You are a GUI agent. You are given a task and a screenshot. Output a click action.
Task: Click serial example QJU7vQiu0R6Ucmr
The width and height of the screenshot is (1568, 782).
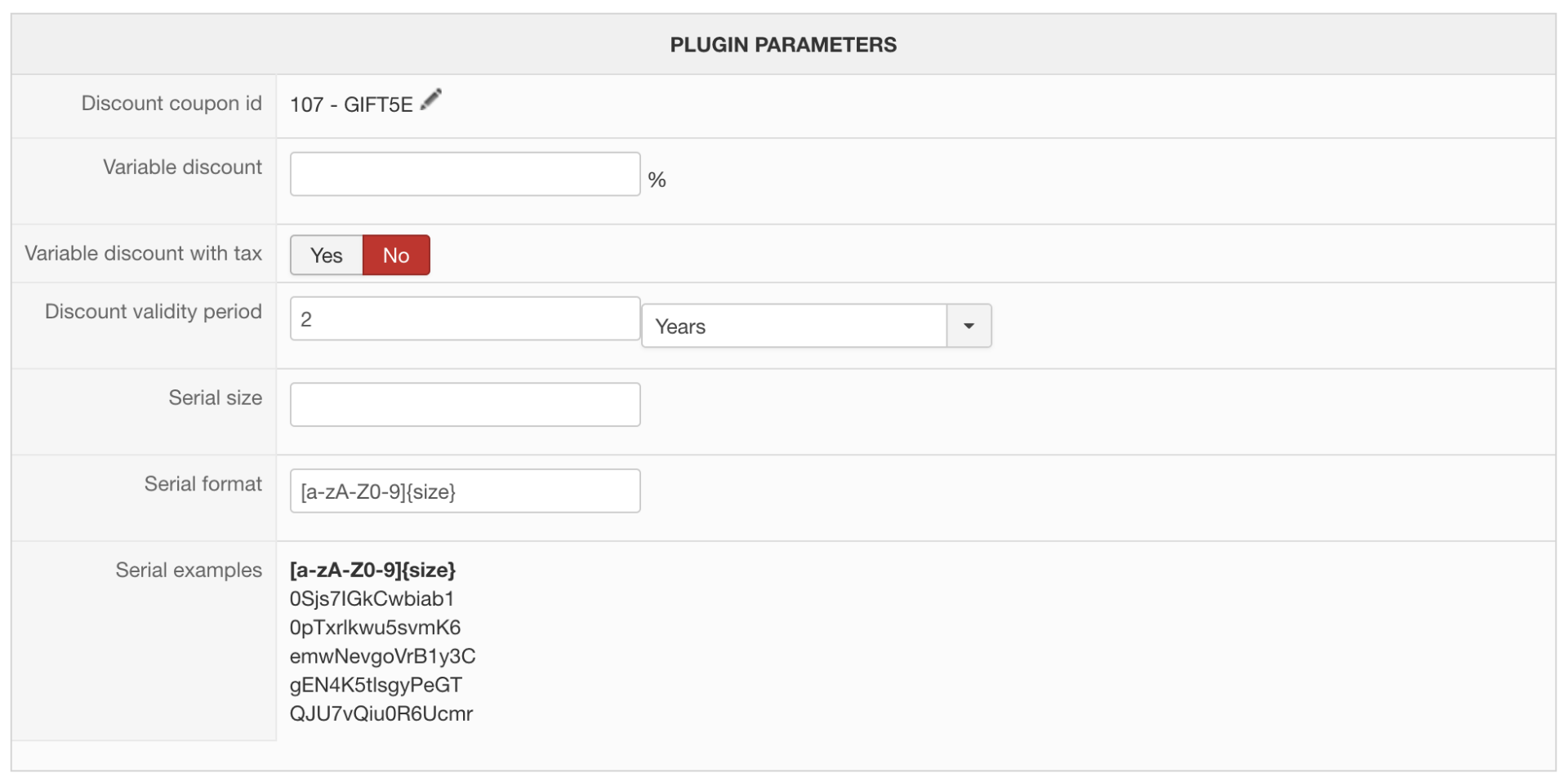[x=381, y=714]
